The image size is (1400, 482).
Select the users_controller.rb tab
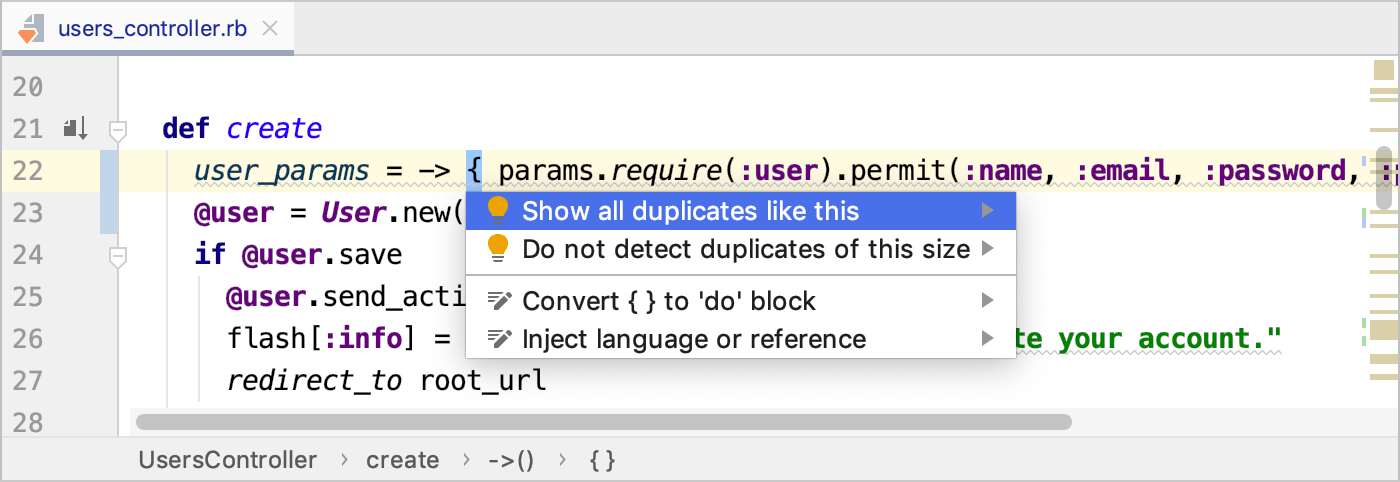(147, 28)
